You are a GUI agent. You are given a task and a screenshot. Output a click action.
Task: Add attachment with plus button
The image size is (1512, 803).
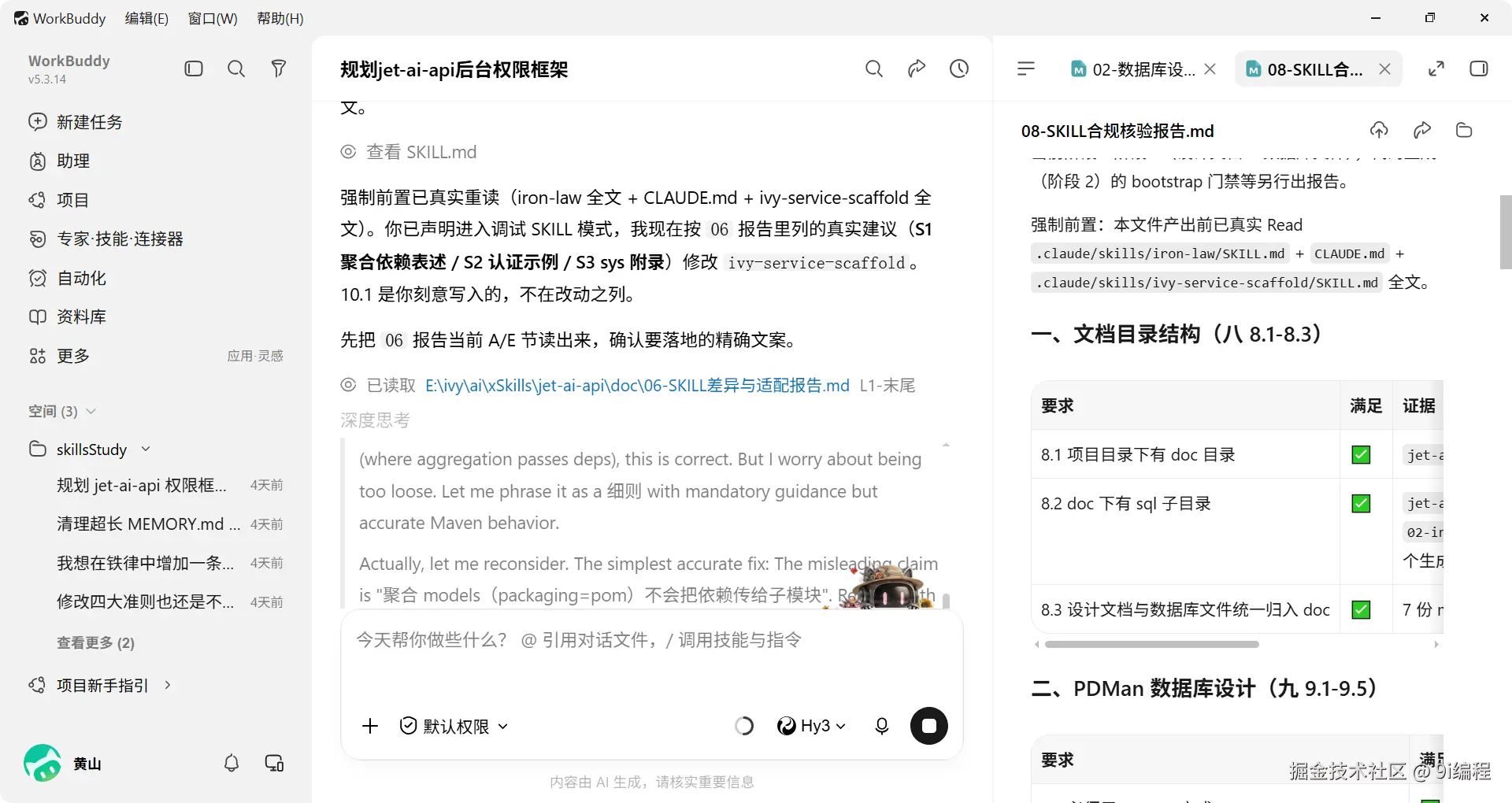point(370,726)
